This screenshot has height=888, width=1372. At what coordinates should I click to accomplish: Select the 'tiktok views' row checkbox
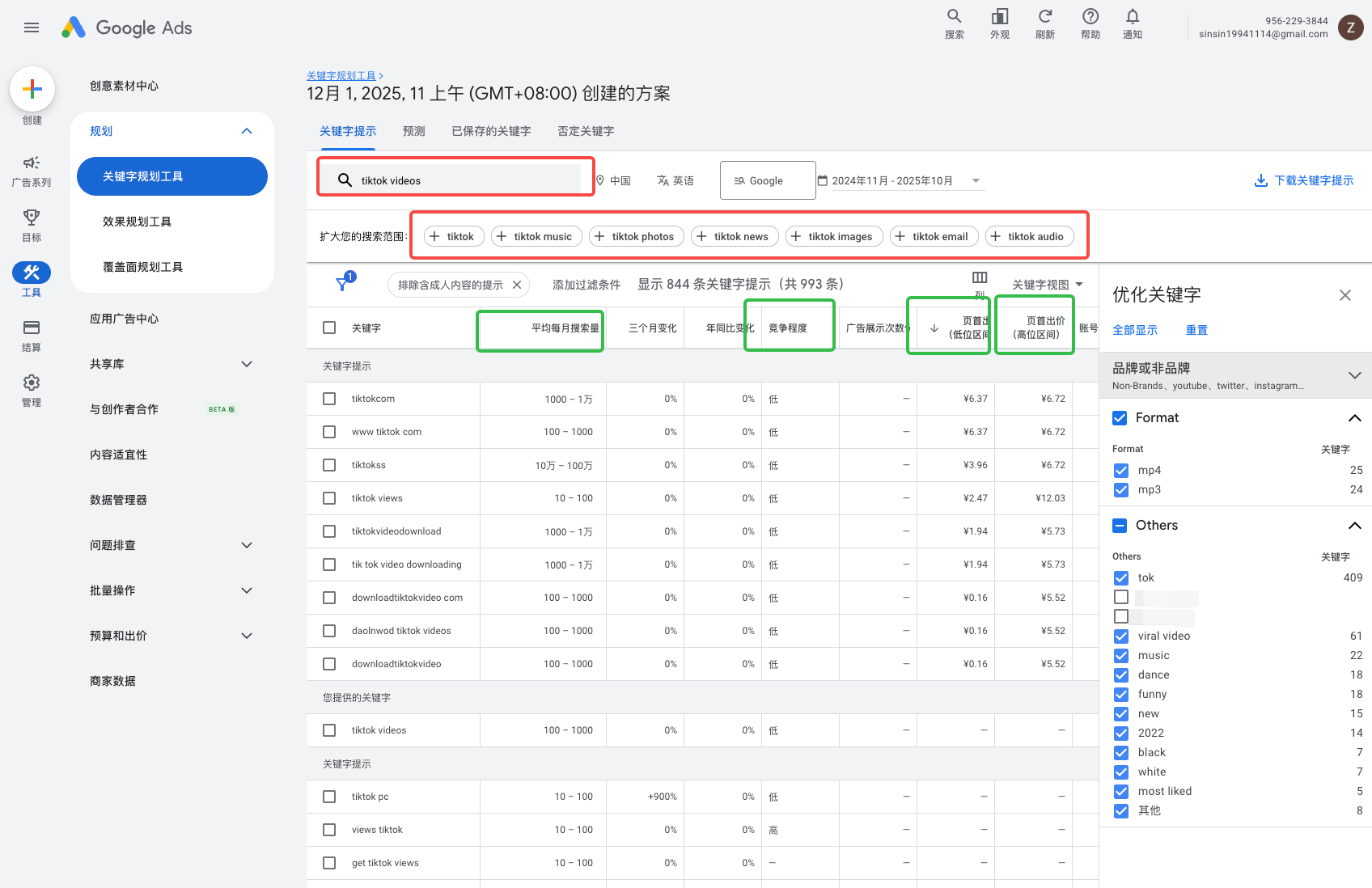pos(329,498)
